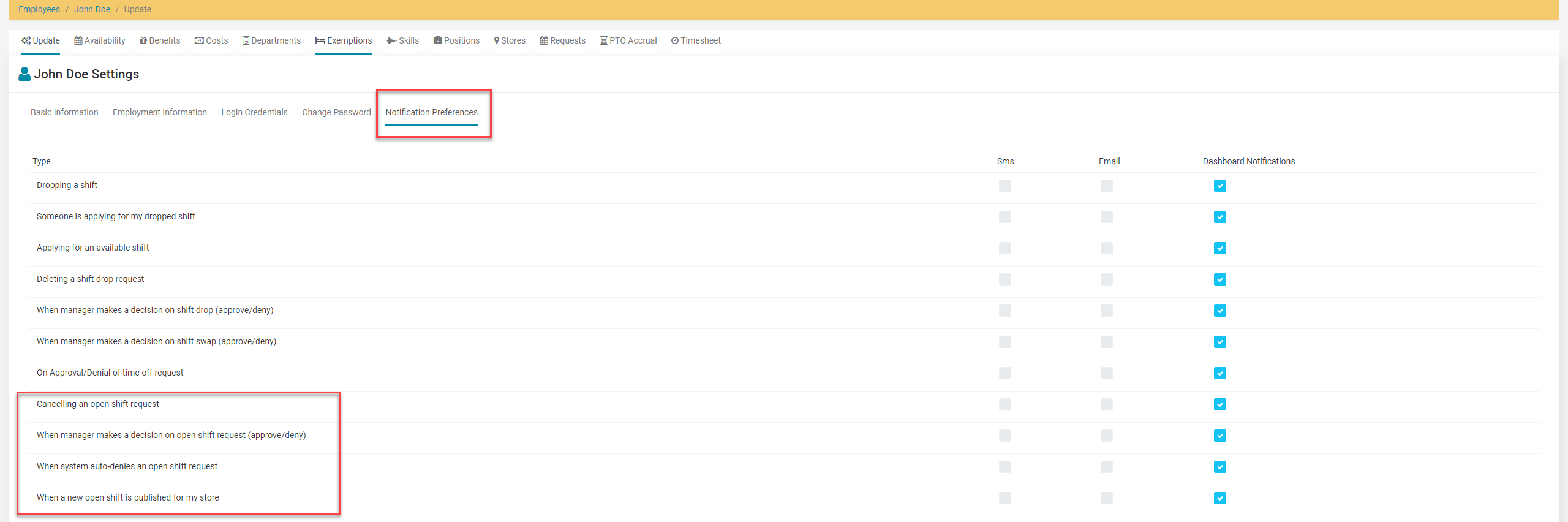Uncheck Dashboard Notifications for applying for dropped shift
This screenshot has width=1568, height=522.
click(1220, 217)
